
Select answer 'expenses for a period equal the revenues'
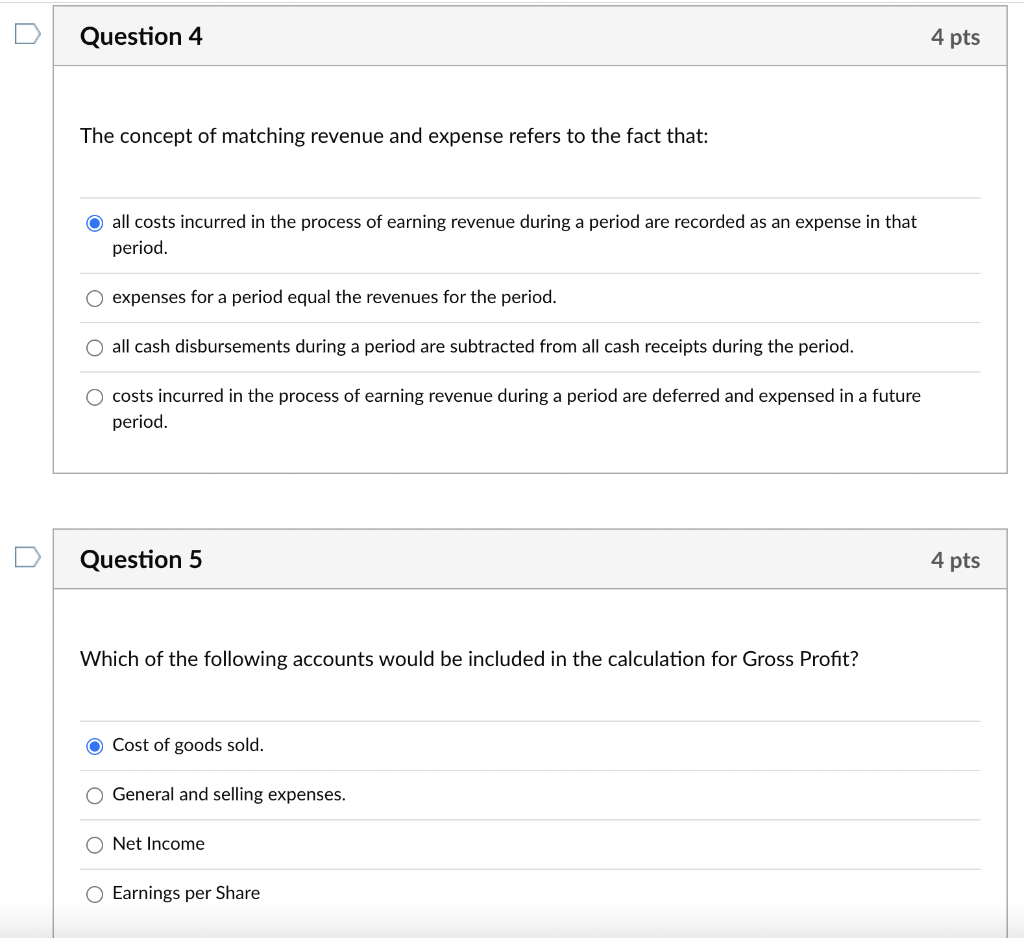(x=94, y=297)
